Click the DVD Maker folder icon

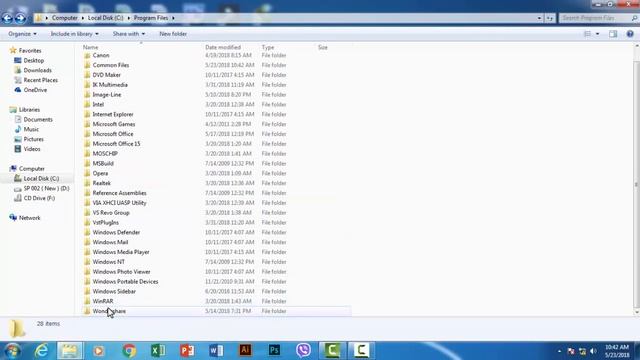(87, 75)
